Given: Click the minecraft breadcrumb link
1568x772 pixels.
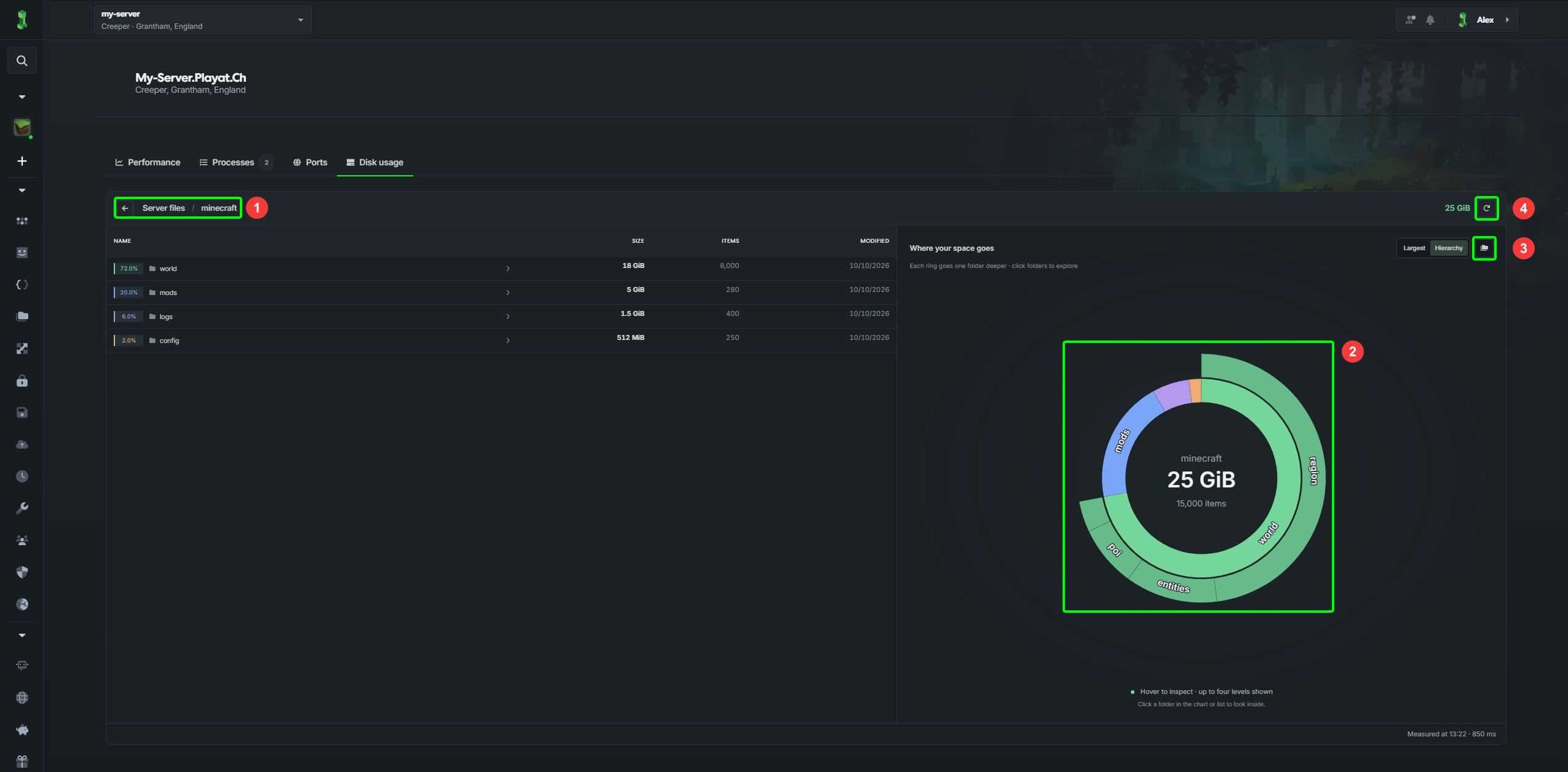Looking at the screenshot, I should (x=219, y=208).
